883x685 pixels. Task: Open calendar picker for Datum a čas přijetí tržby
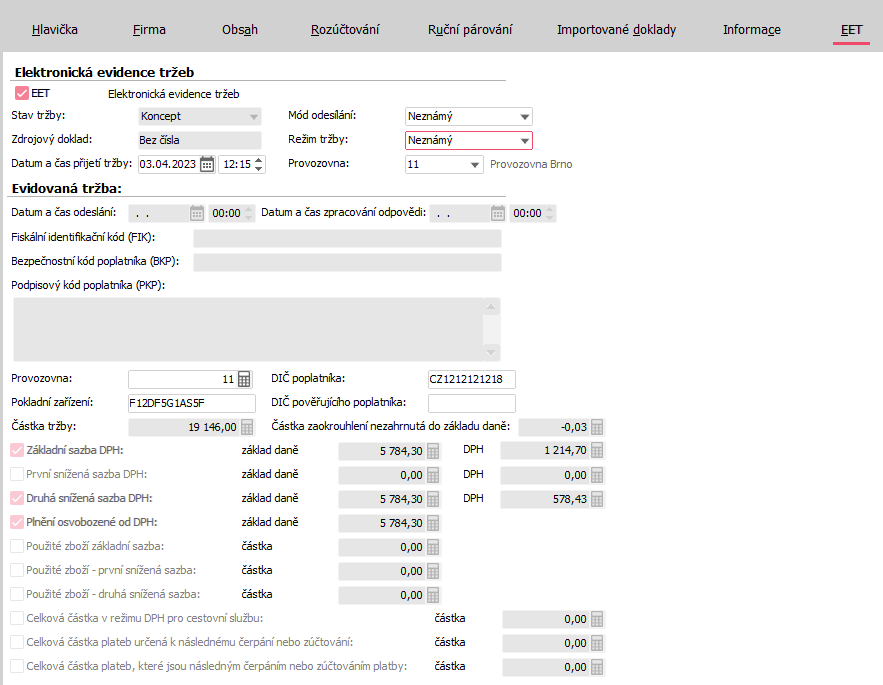tap(207, 164)
